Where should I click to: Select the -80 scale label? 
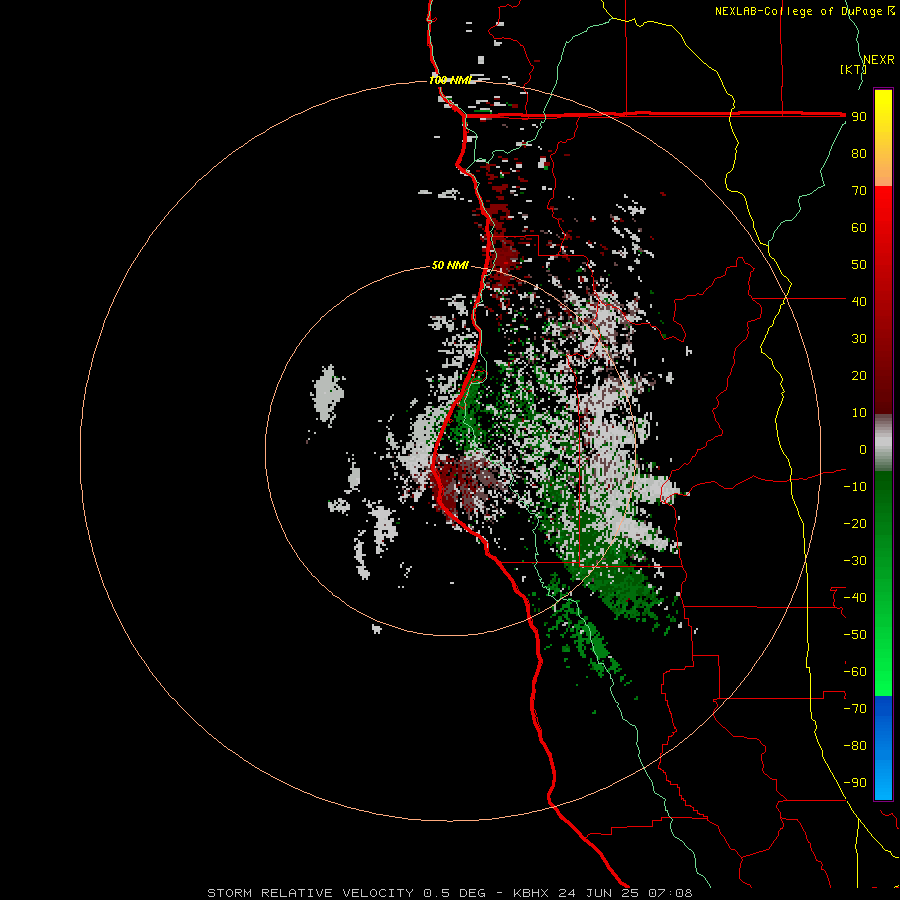(x=855, y=746)
